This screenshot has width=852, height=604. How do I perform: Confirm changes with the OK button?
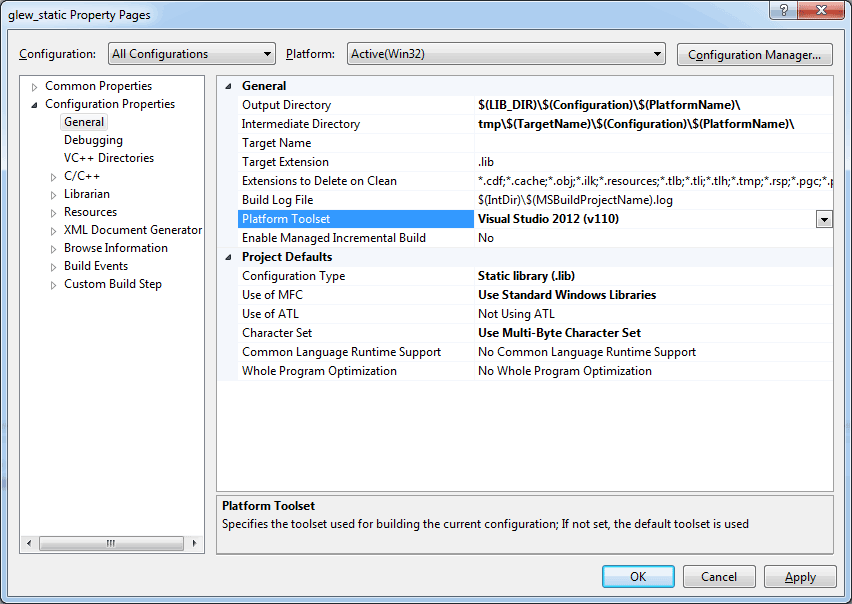[x=638, y=576]
